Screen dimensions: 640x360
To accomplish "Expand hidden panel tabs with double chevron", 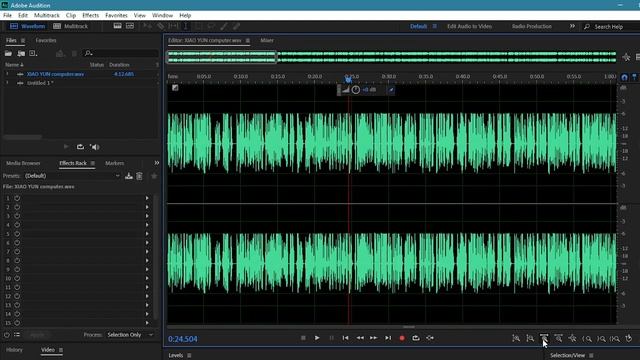I will point(157,163).
